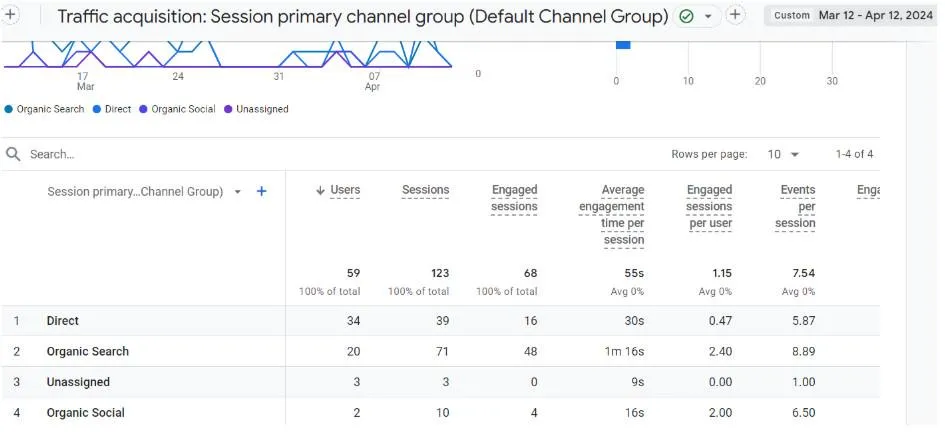Click the sort arrow on the Users column
945x435 pixels.
coord(320,190)
